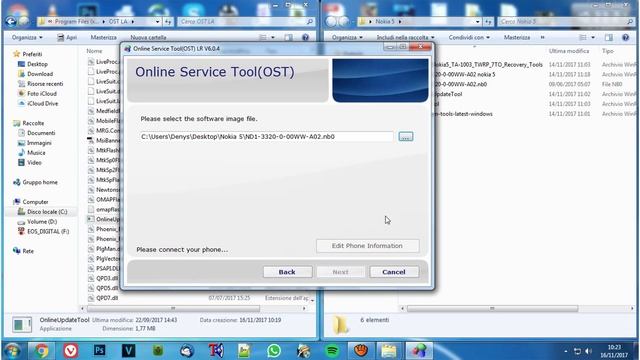The image size is (640, 360).
Task: Click Masterizza in left Explorer toolbar
Action: coord(104,37)
